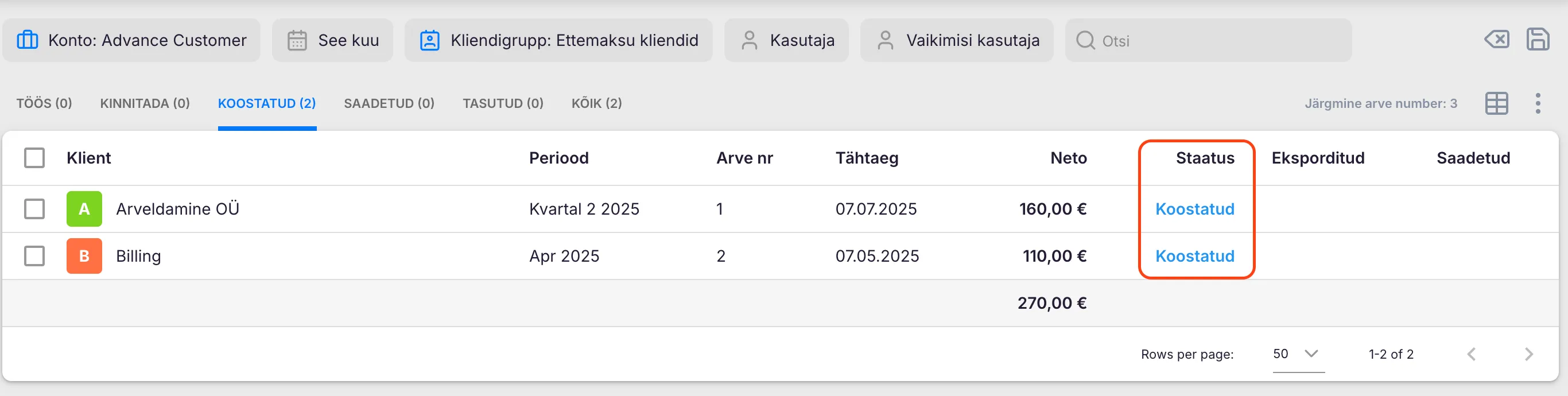Image resolution: width=1568 pixels, height=396 pixels.
Task: Click the save filter floppy disk icon
Action: coord(1538,40)
